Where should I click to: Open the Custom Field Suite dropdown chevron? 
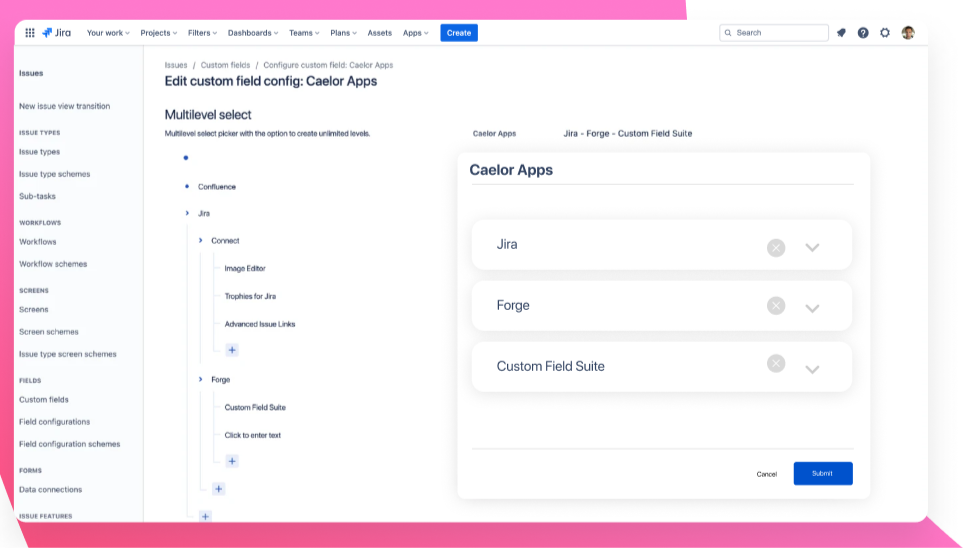[812, 369]
